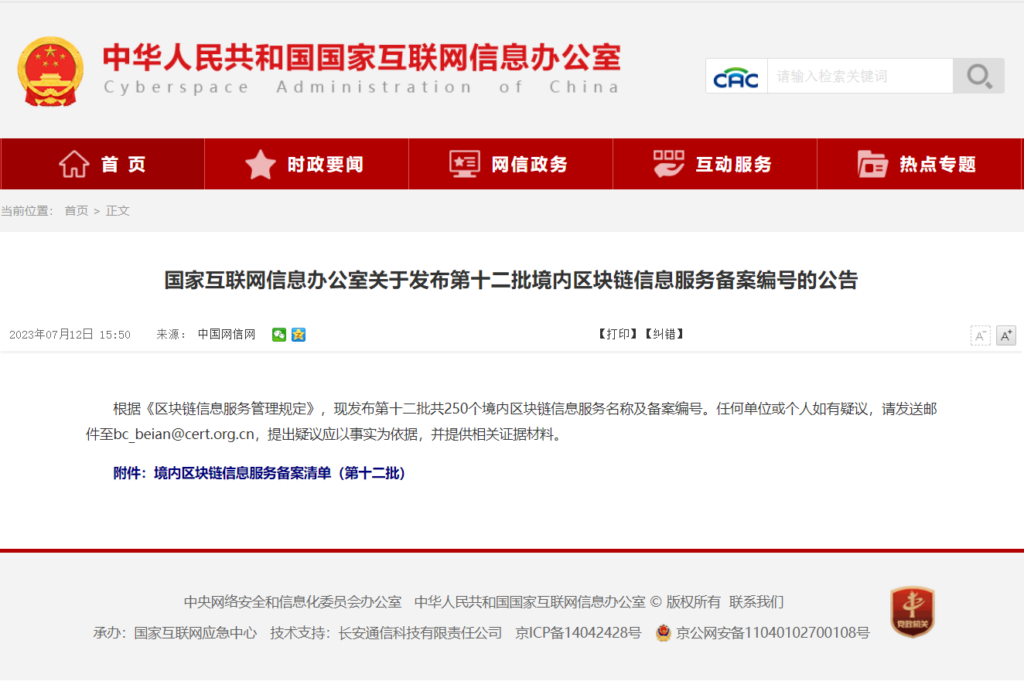Click the 纠错 error report link
Image resolution: width=1024 pixels, height=681 pixels.
(x=664, y=334)
